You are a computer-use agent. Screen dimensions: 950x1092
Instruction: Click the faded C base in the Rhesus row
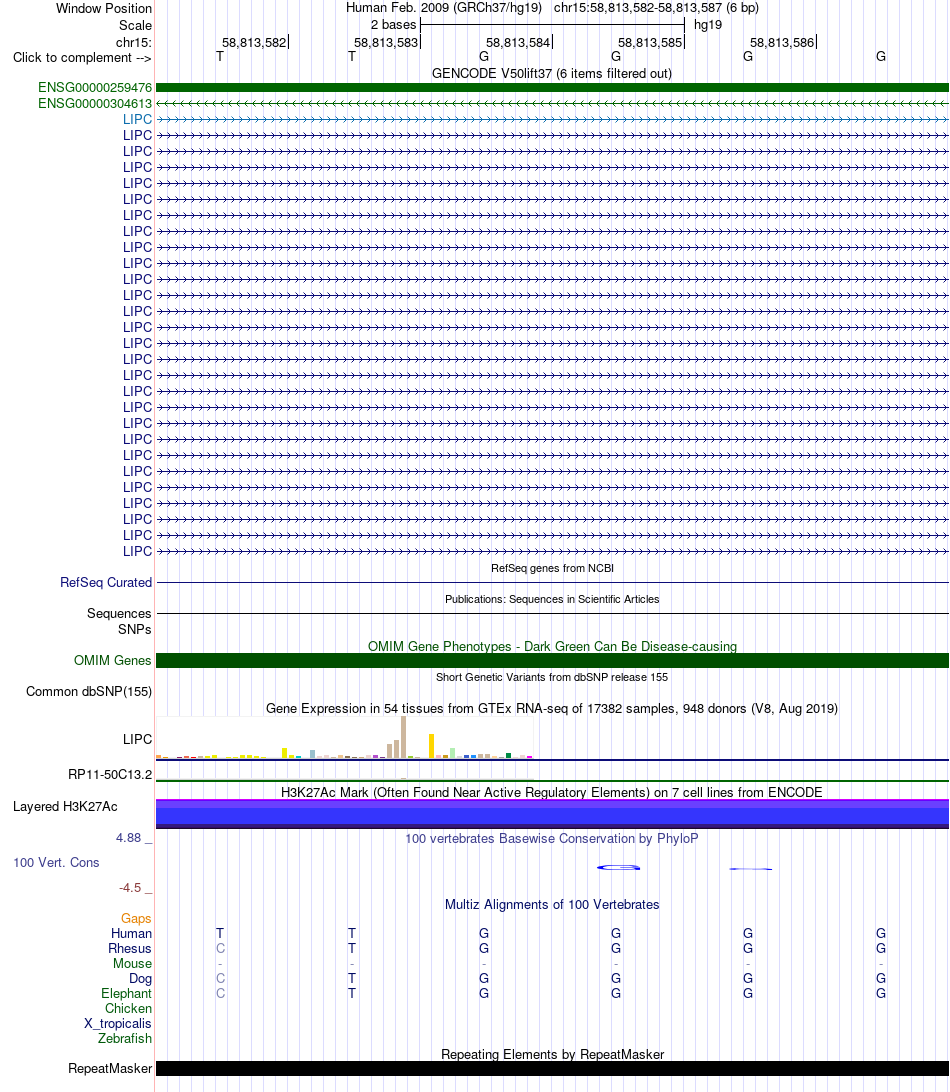220,949
